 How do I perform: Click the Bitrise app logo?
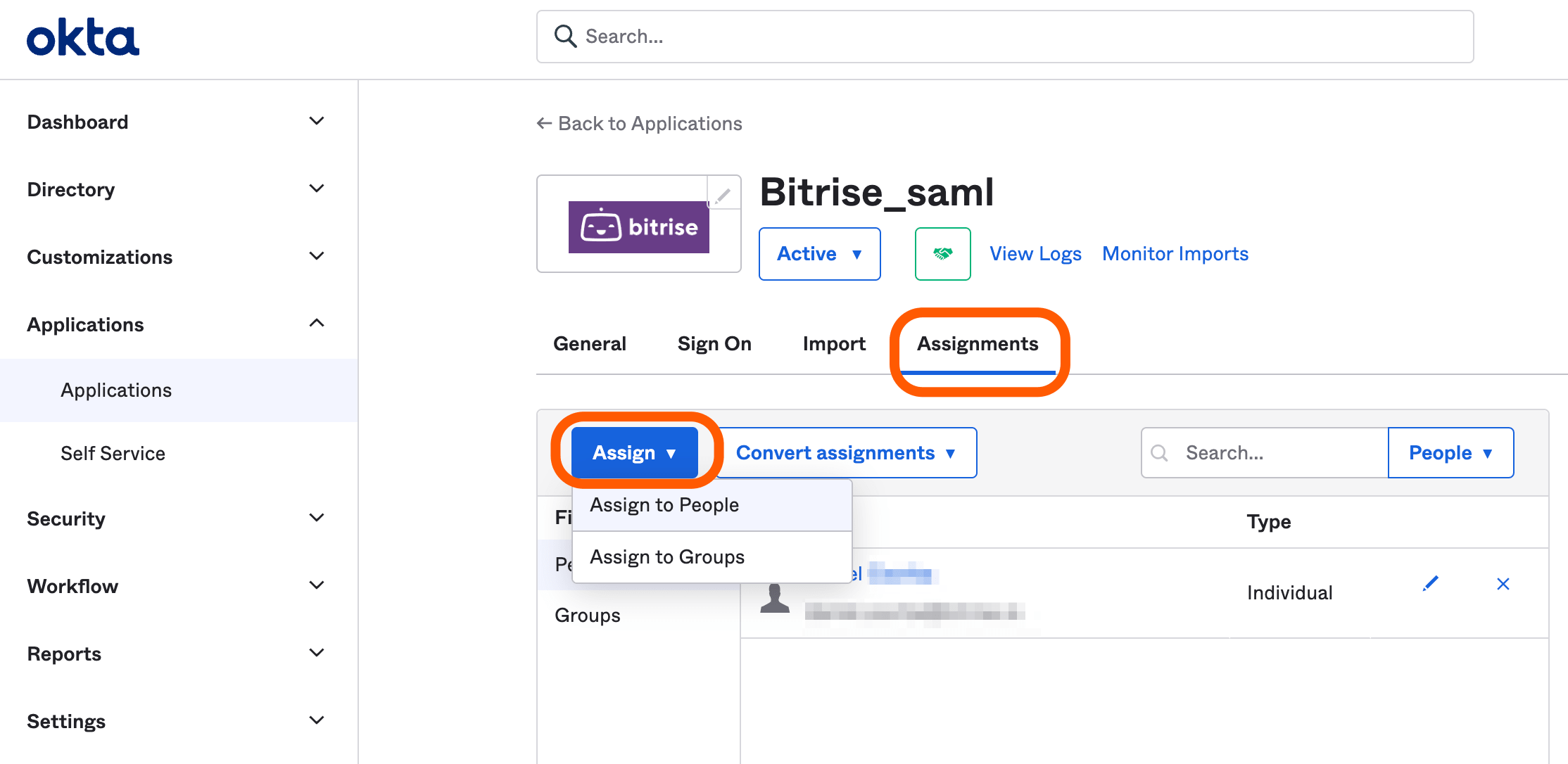tap(638, 227)
